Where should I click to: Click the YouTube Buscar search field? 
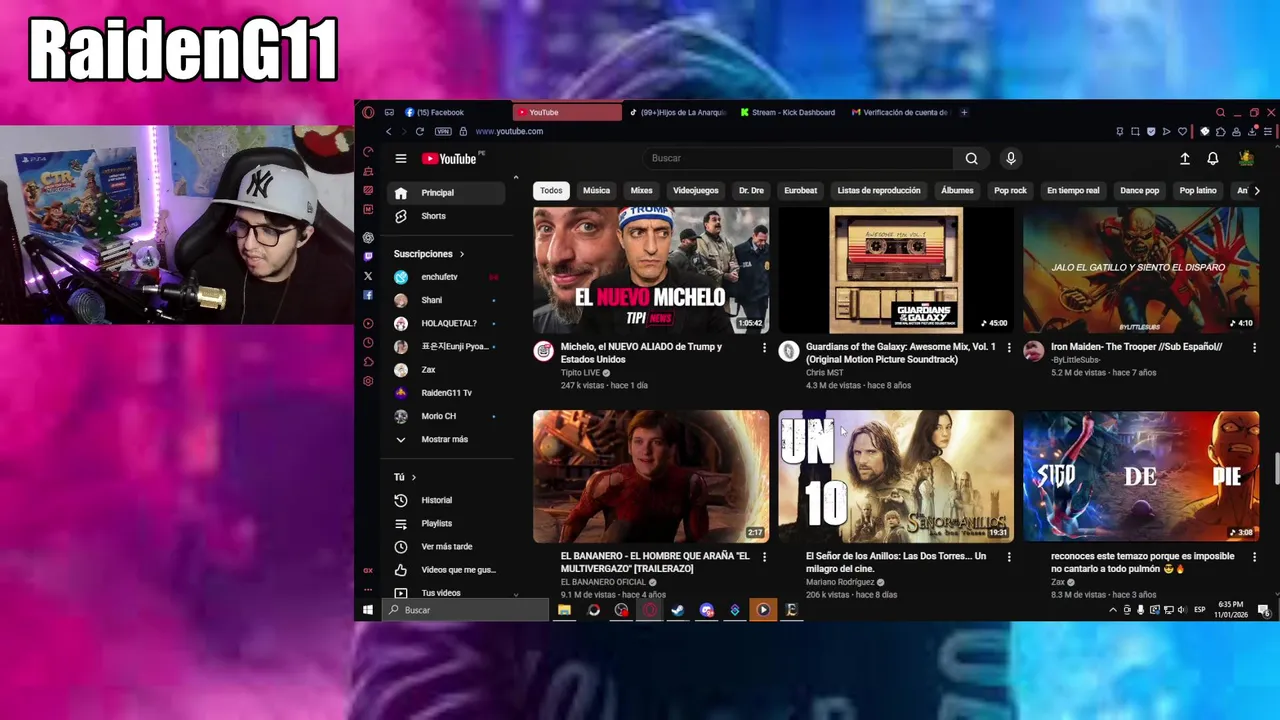pyautogui.click(x=798, y=158)
